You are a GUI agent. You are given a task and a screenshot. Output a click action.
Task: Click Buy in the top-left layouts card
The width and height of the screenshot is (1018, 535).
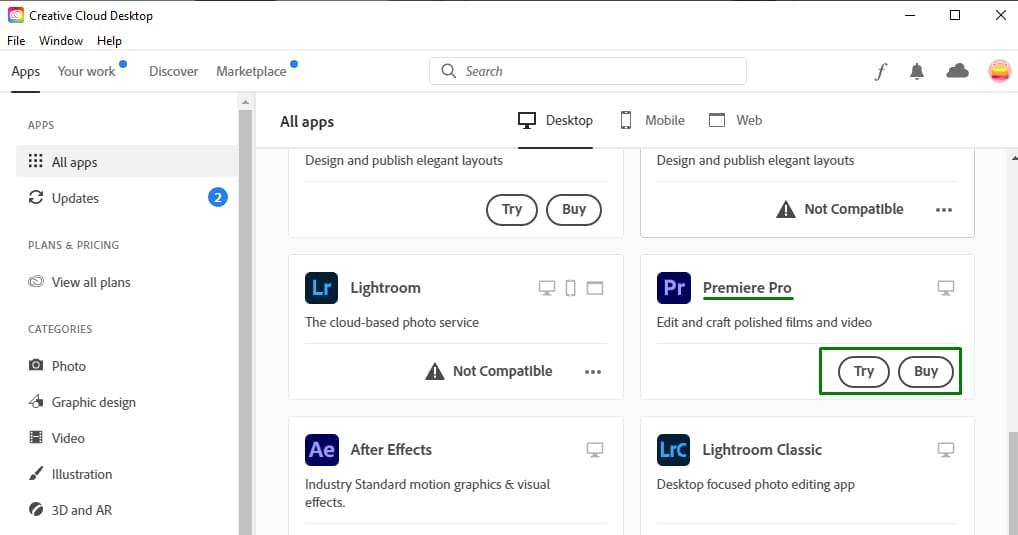(x=574, y=210)
